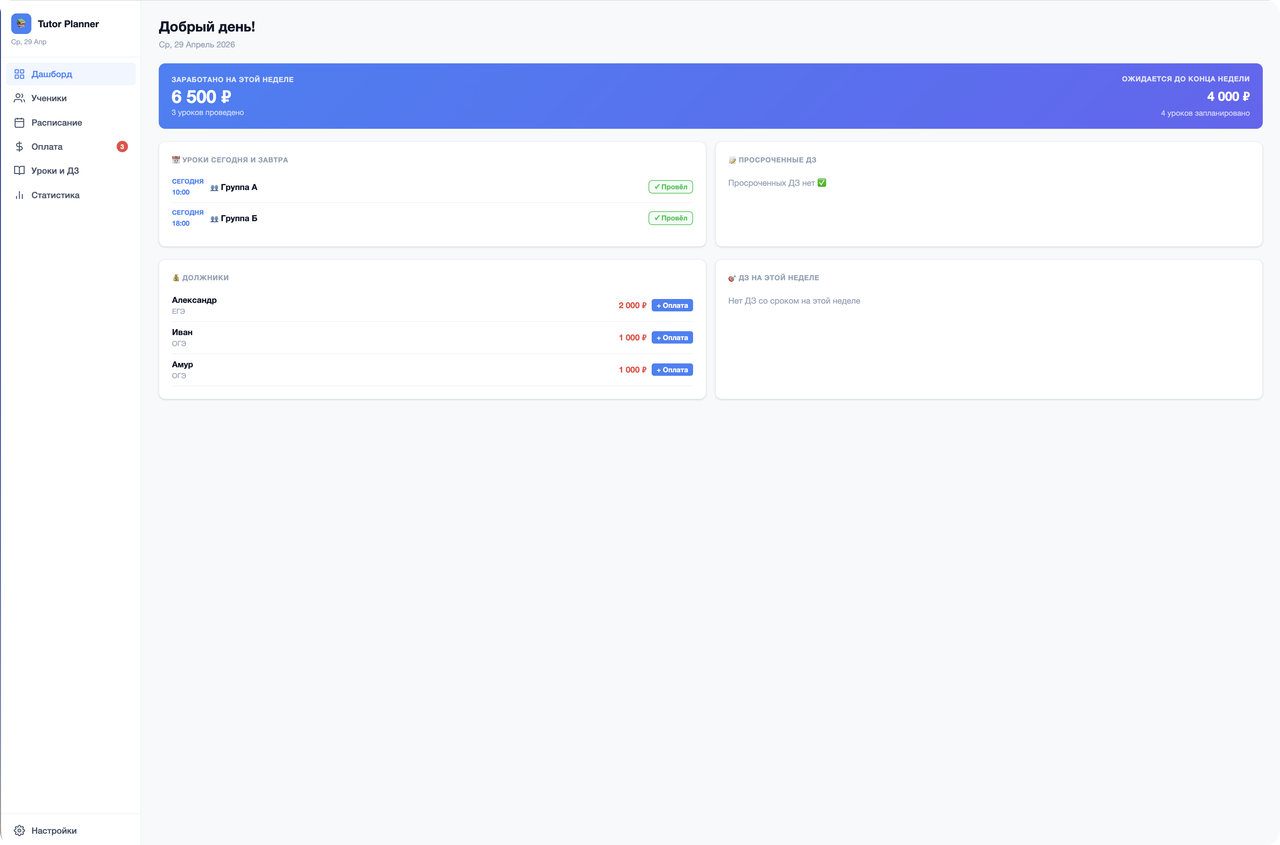The image size is (1280, 845).
Task: Click the Ср, 29 Апр sidebar date
Action: click(x=29, y=42)
